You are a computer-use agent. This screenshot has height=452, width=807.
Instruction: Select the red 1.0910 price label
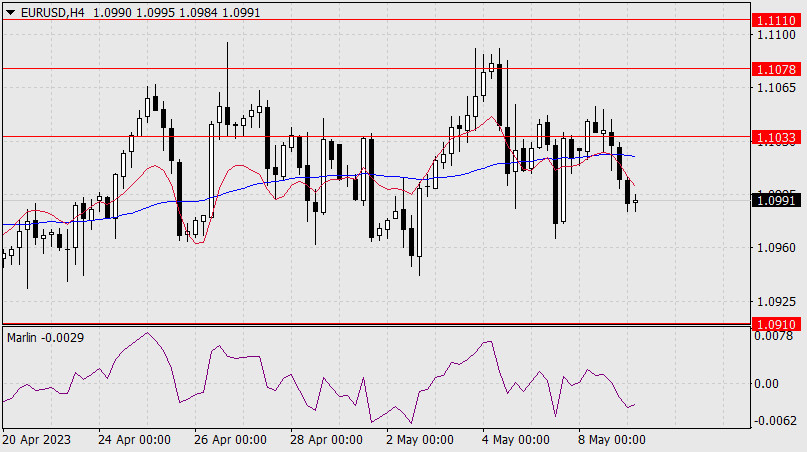[x=777, y=324]
